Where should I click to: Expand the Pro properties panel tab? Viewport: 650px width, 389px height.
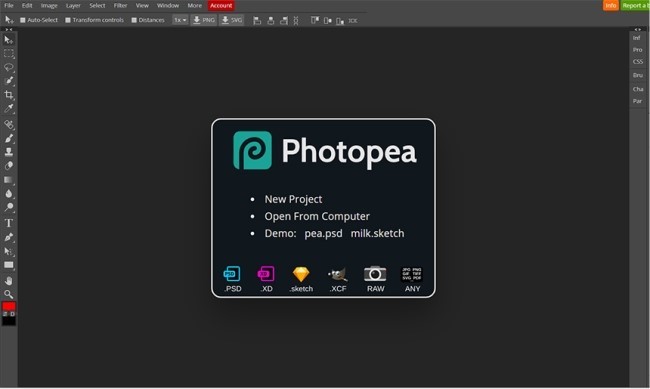(x=637, y=50)
